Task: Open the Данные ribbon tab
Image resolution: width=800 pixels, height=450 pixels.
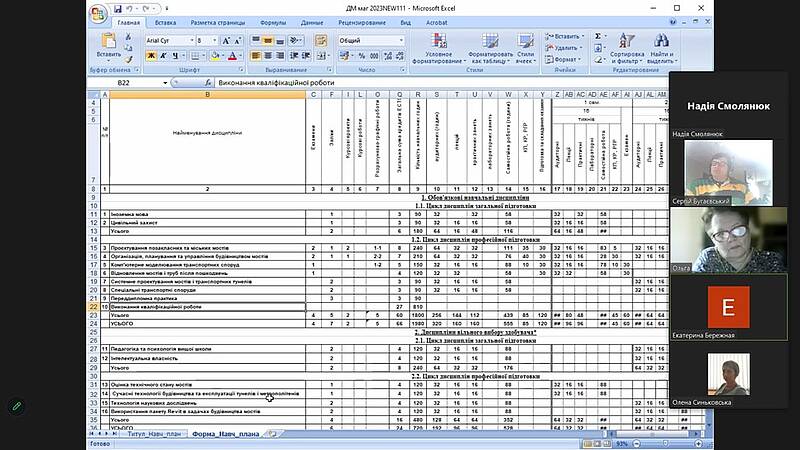Action: click(x=312, y=22)
